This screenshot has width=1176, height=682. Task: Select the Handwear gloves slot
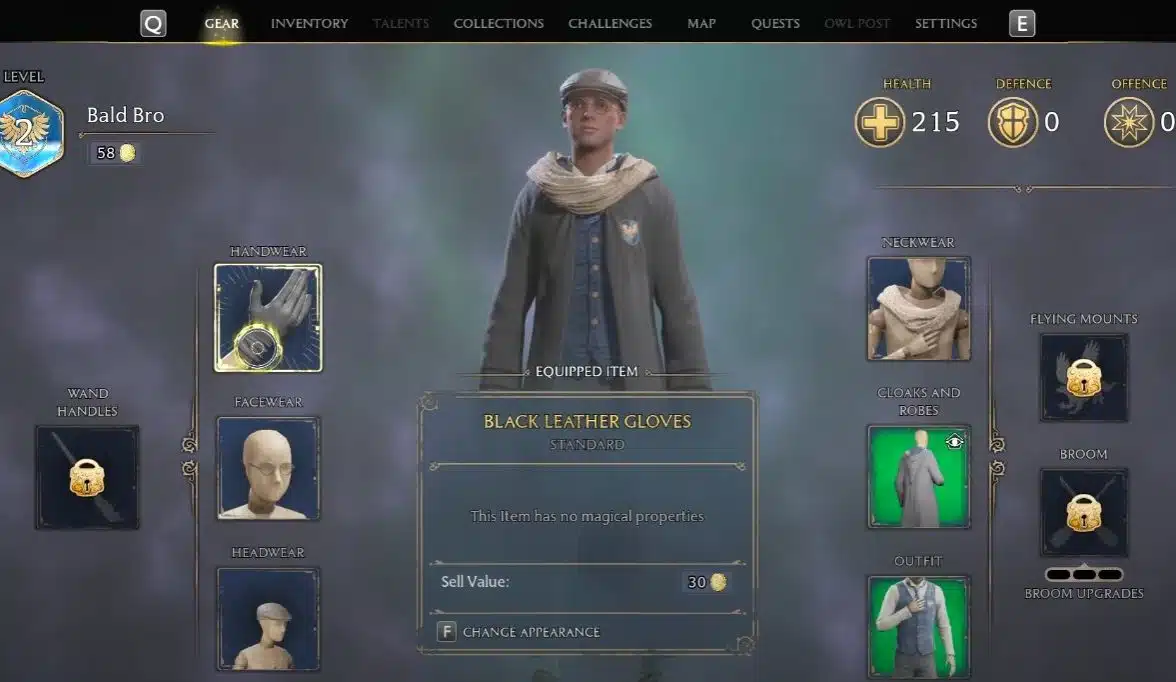click(268, 317)
